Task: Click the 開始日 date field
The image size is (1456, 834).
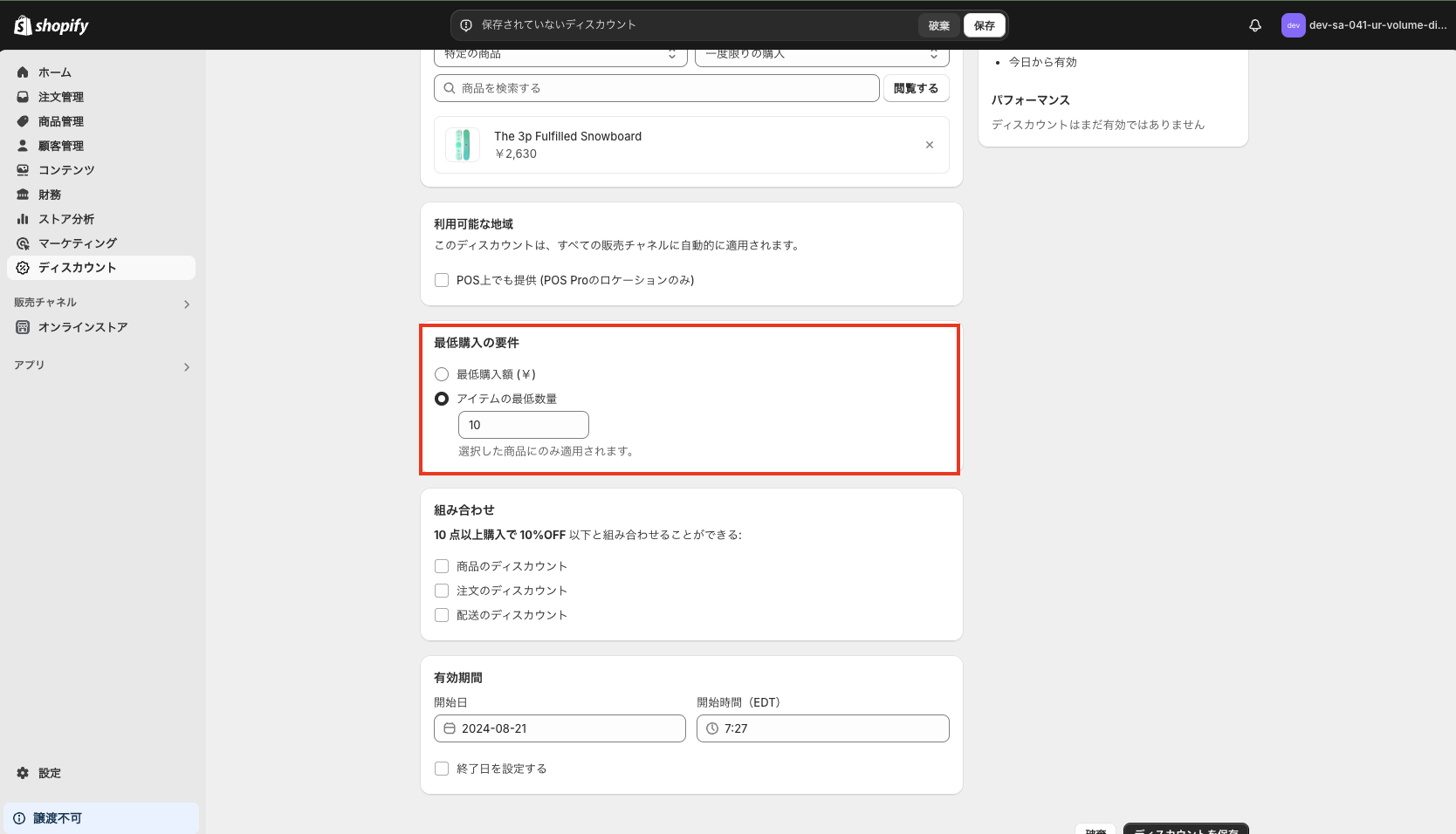Action: pyautogui.click(x=560, y=728)
